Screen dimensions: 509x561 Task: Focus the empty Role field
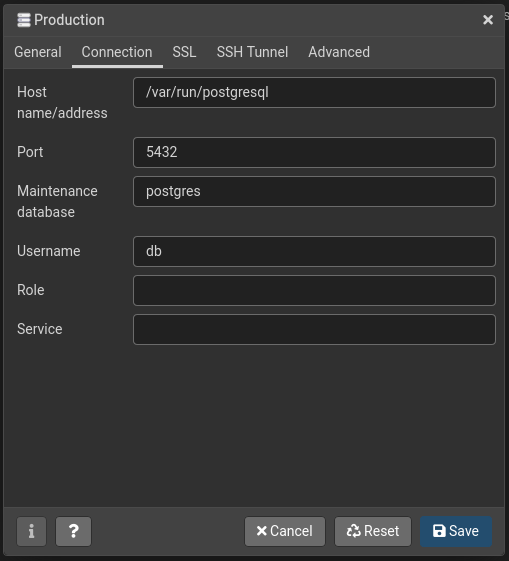[314, 290]
